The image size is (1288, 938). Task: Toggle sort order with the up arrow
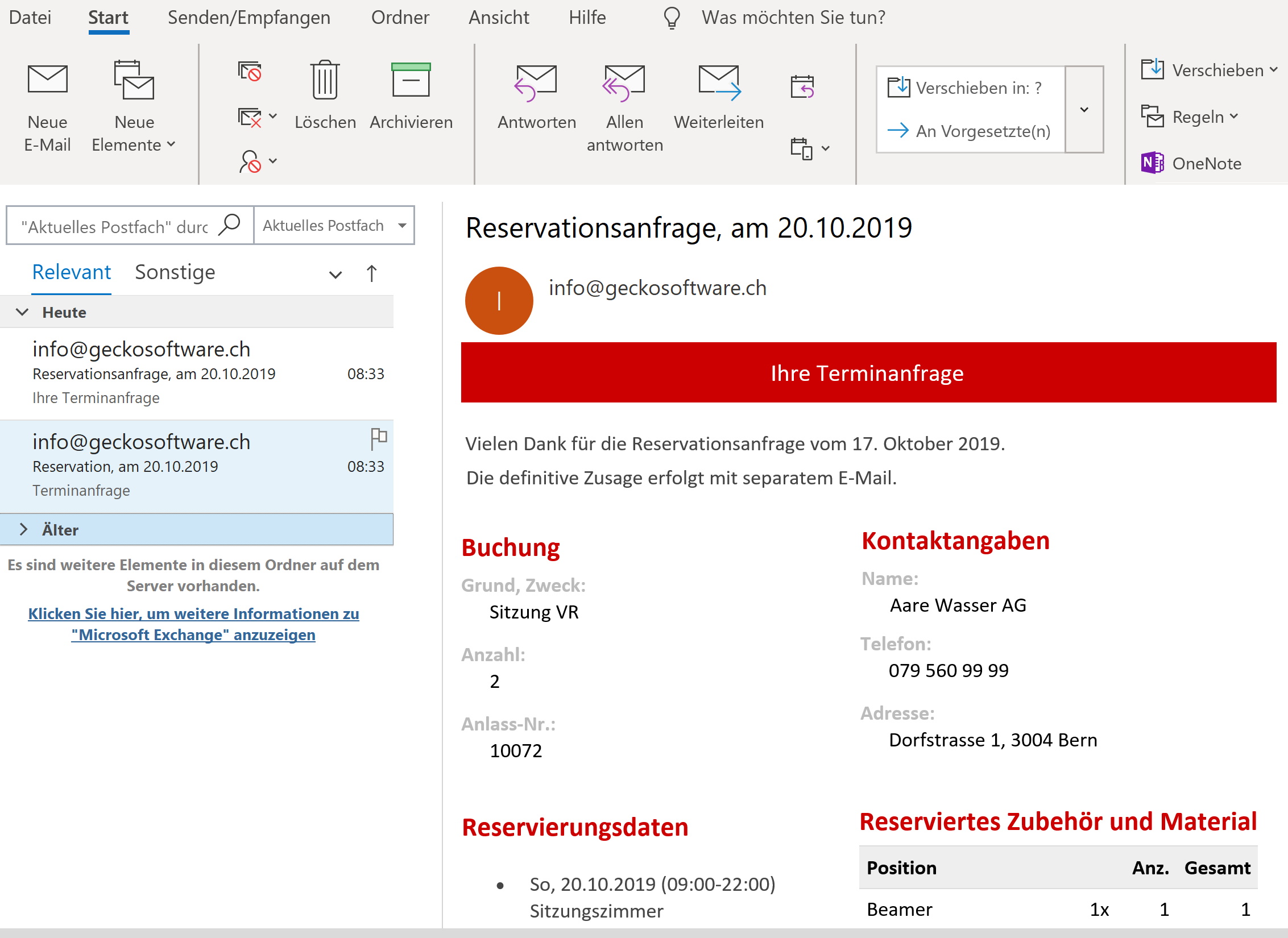(371, 273)
